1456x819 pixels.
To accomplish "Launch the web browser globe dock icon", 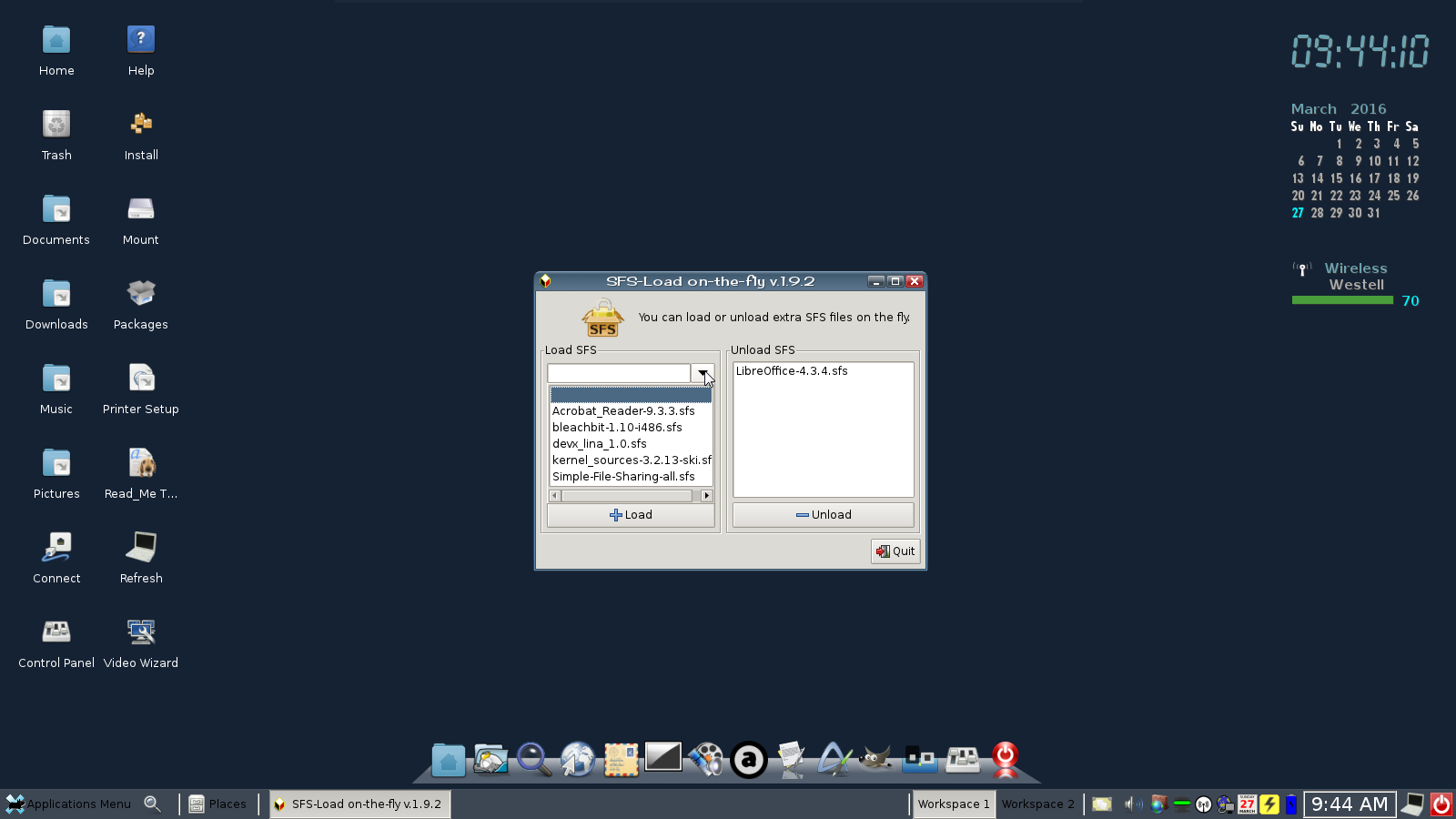I will pos(578,760).
